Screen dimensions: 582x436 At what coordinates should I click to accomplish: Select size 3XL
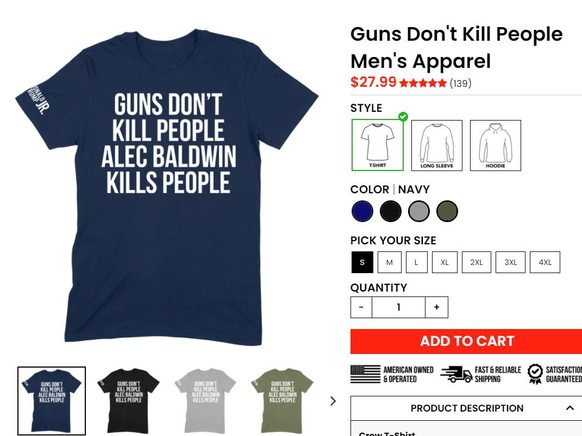click(x=510, y=262)
